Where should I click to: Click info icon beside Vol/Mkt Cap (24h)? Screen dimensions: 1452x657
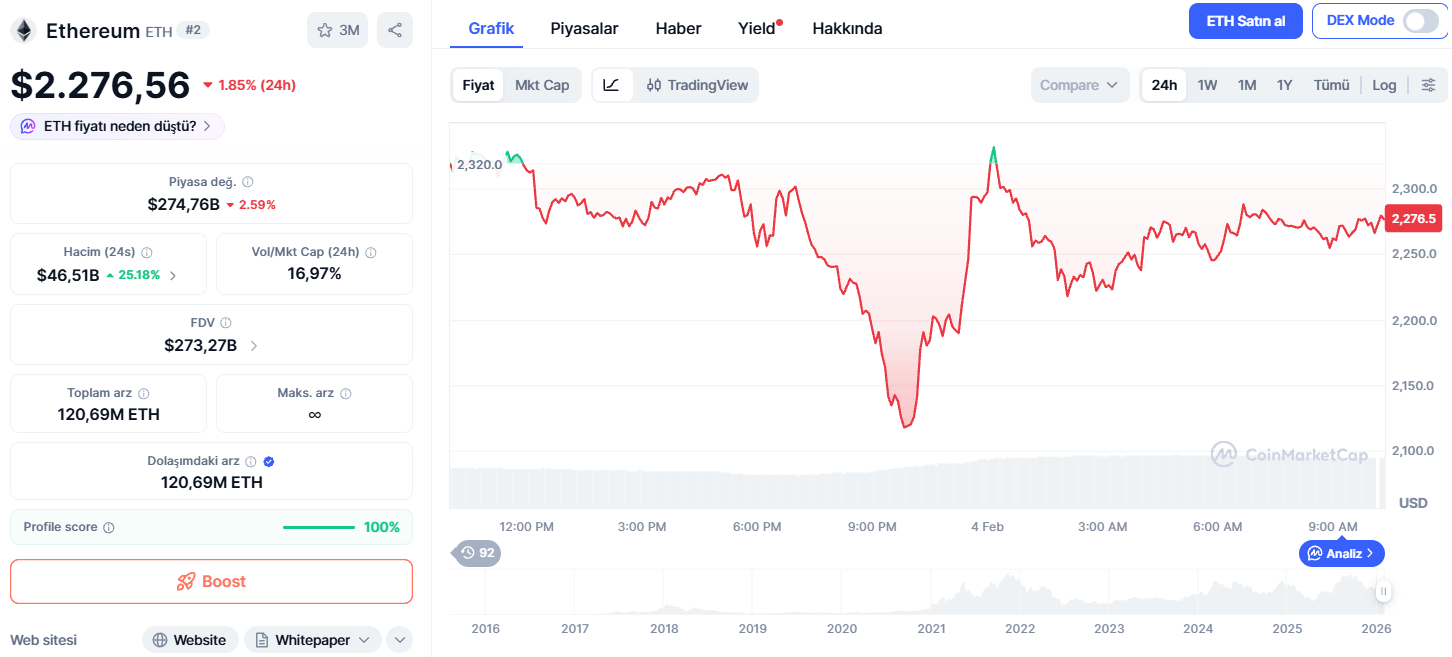pos(371,253)
